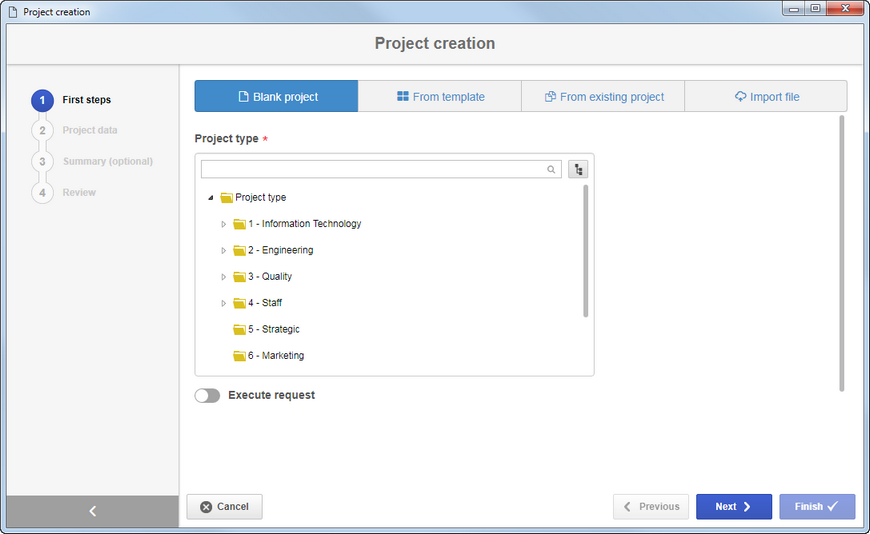Click the tree hierarchy view icon
Viewport: 870px width, 534px height.
[x=578, y=169]
